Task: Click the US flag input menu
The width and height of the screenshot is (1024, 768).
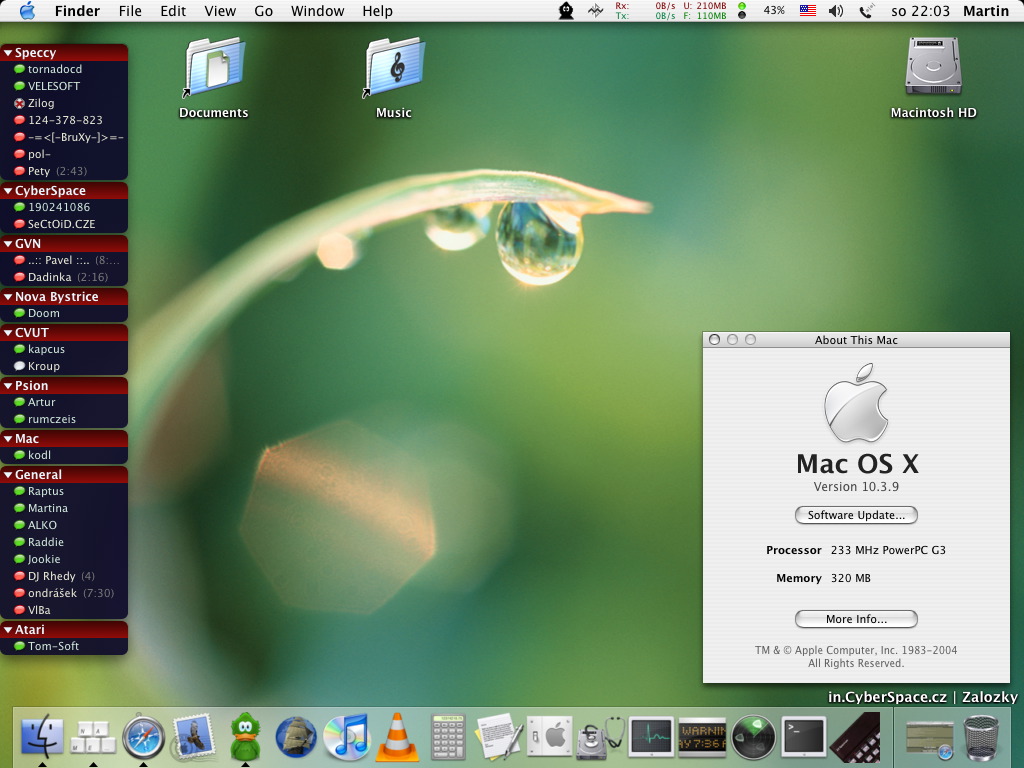Action: [806, 11]
